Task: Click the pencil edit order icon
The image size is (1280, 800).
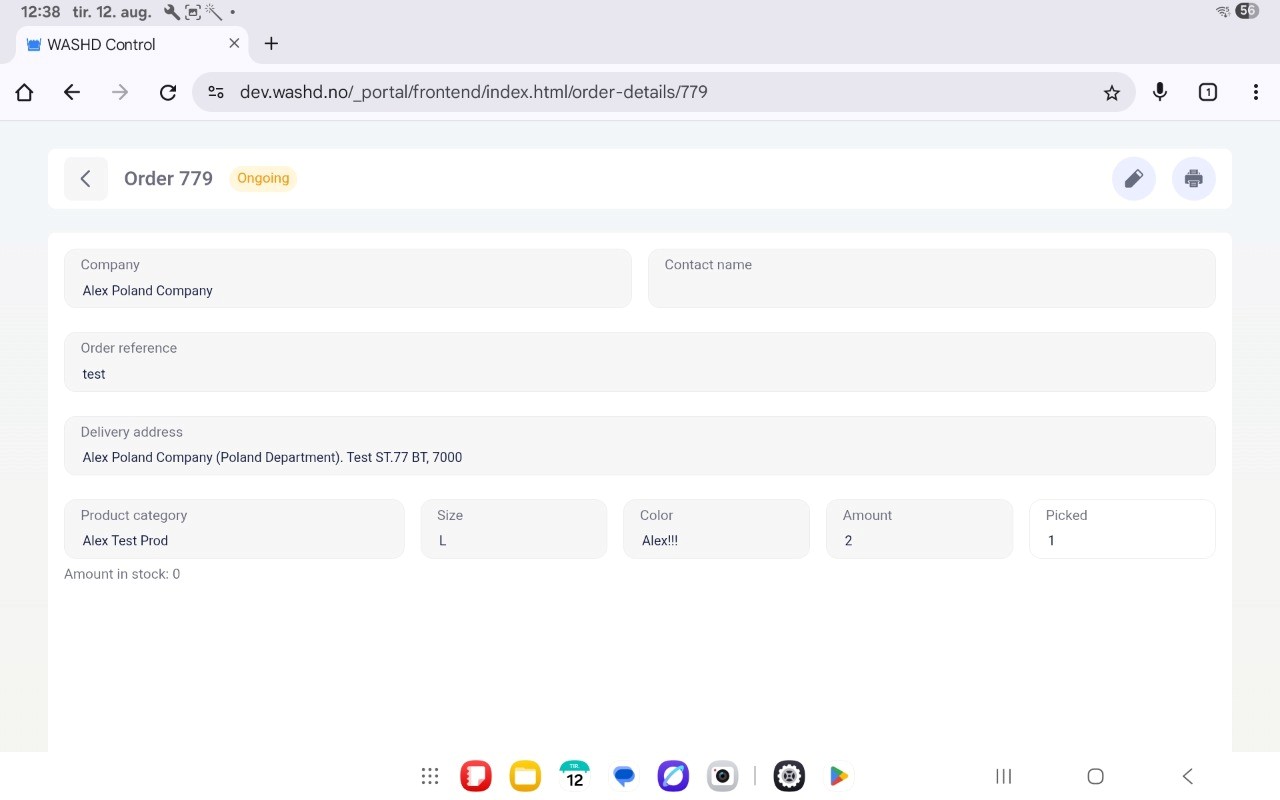Action: coord(1133,179)
